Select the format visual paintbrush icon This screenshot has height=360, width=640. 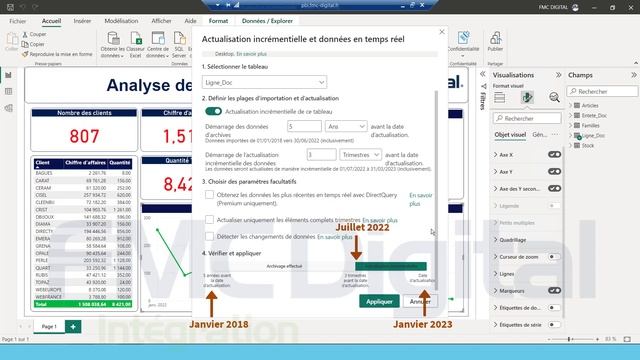tap(527, 98)
